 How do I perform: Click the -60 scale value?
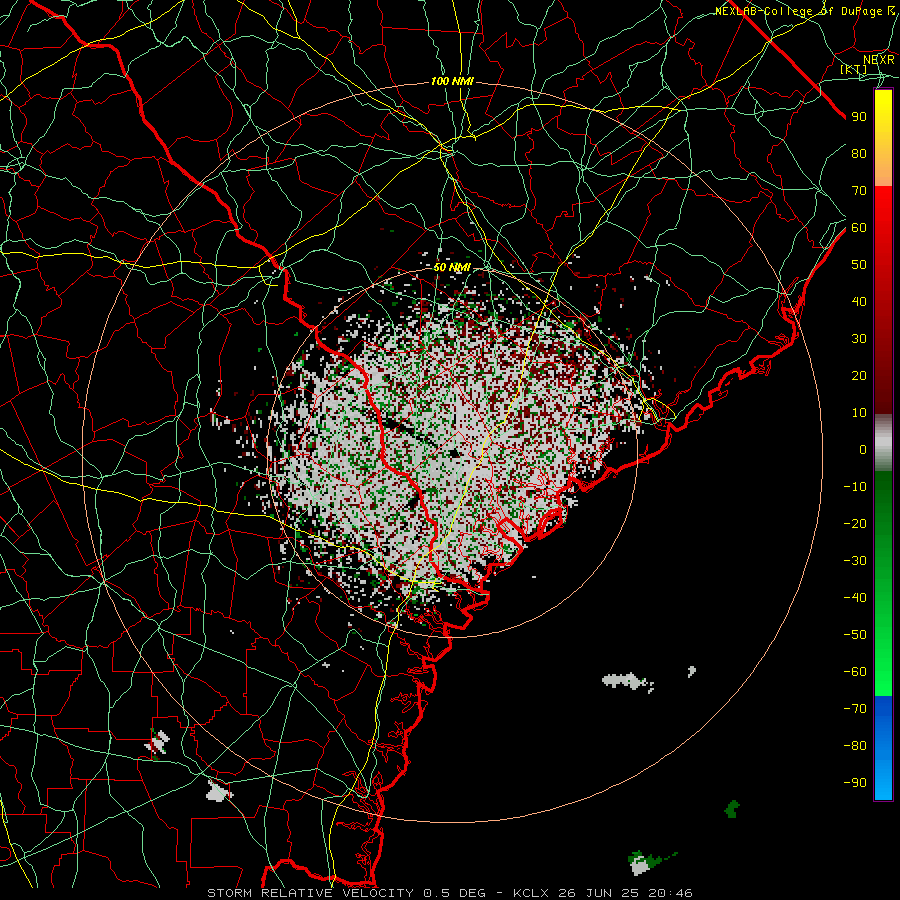click(855, 672)
